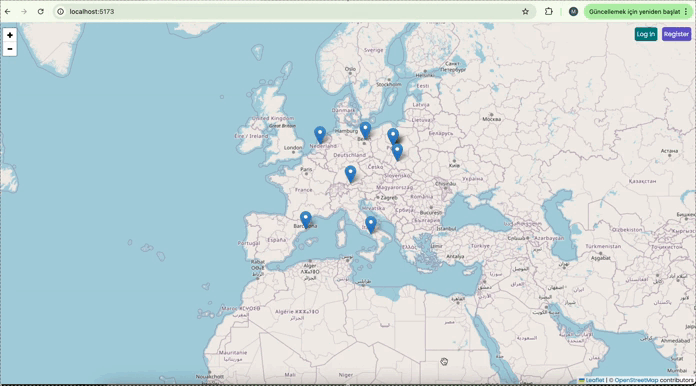Click the Log In button

pyautogui.click(x=645, y=34)
